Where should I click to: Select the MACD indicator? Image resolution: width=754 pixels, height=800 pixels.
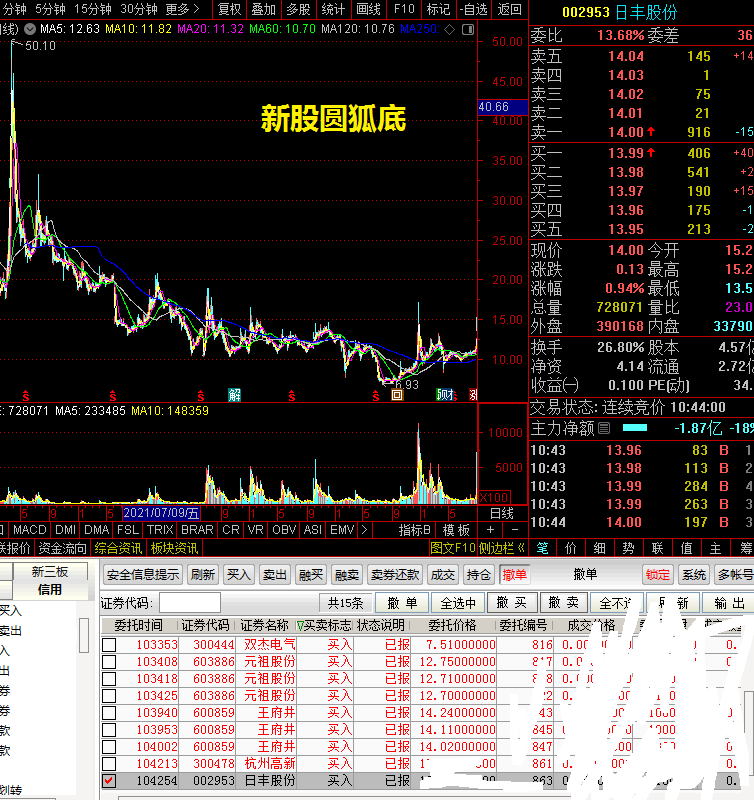pos(30,530)
